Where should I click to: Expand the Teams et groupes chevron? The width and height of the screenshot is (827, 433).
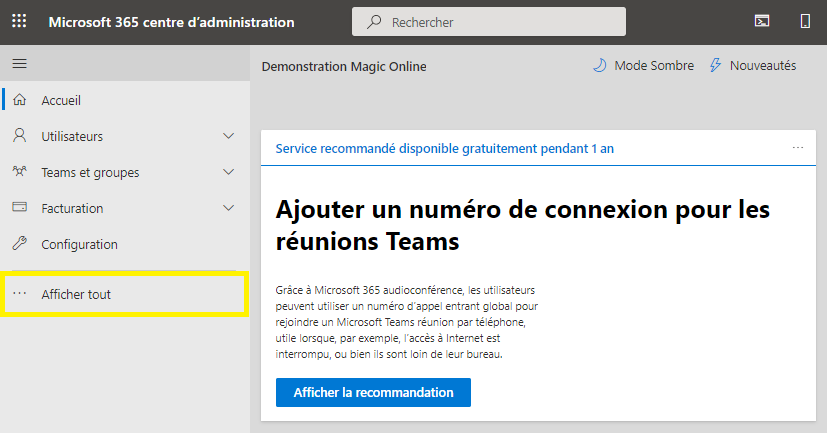click(228, 172)
